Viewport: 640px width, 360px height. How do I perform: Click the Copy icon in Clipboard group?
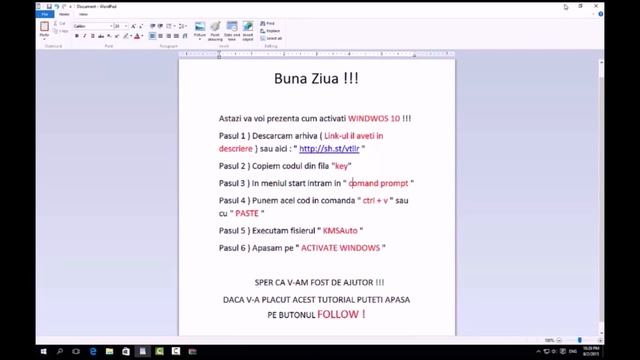[56, 31]
